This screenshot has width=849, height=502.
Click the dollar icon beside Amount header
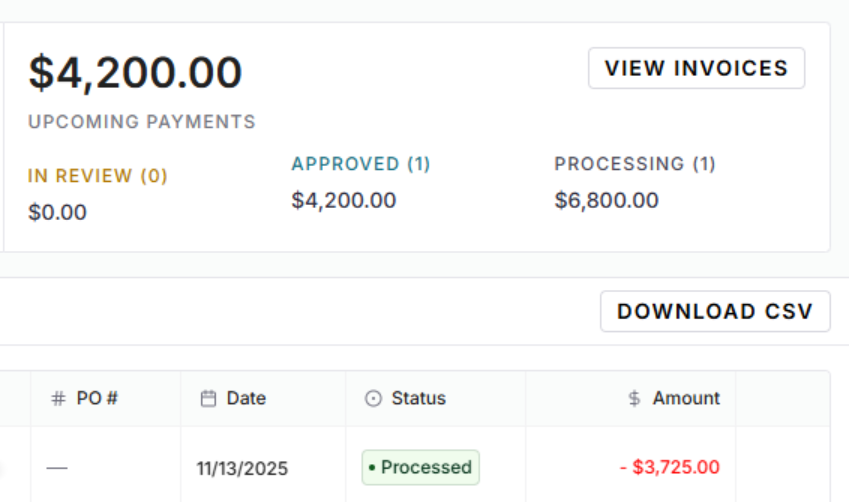(x=634, y=398)
